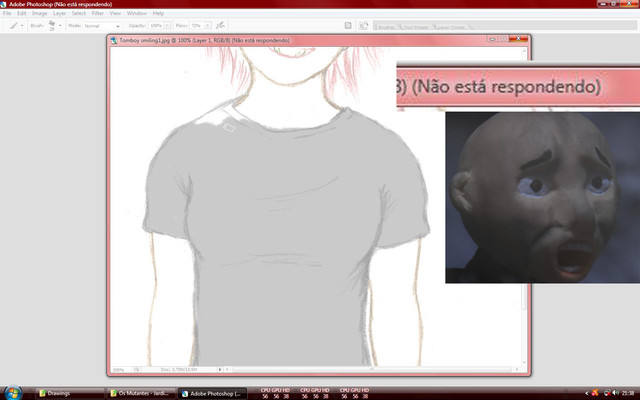Click the status bar icon beside the zoom field
640x400 pixels.
137,370
